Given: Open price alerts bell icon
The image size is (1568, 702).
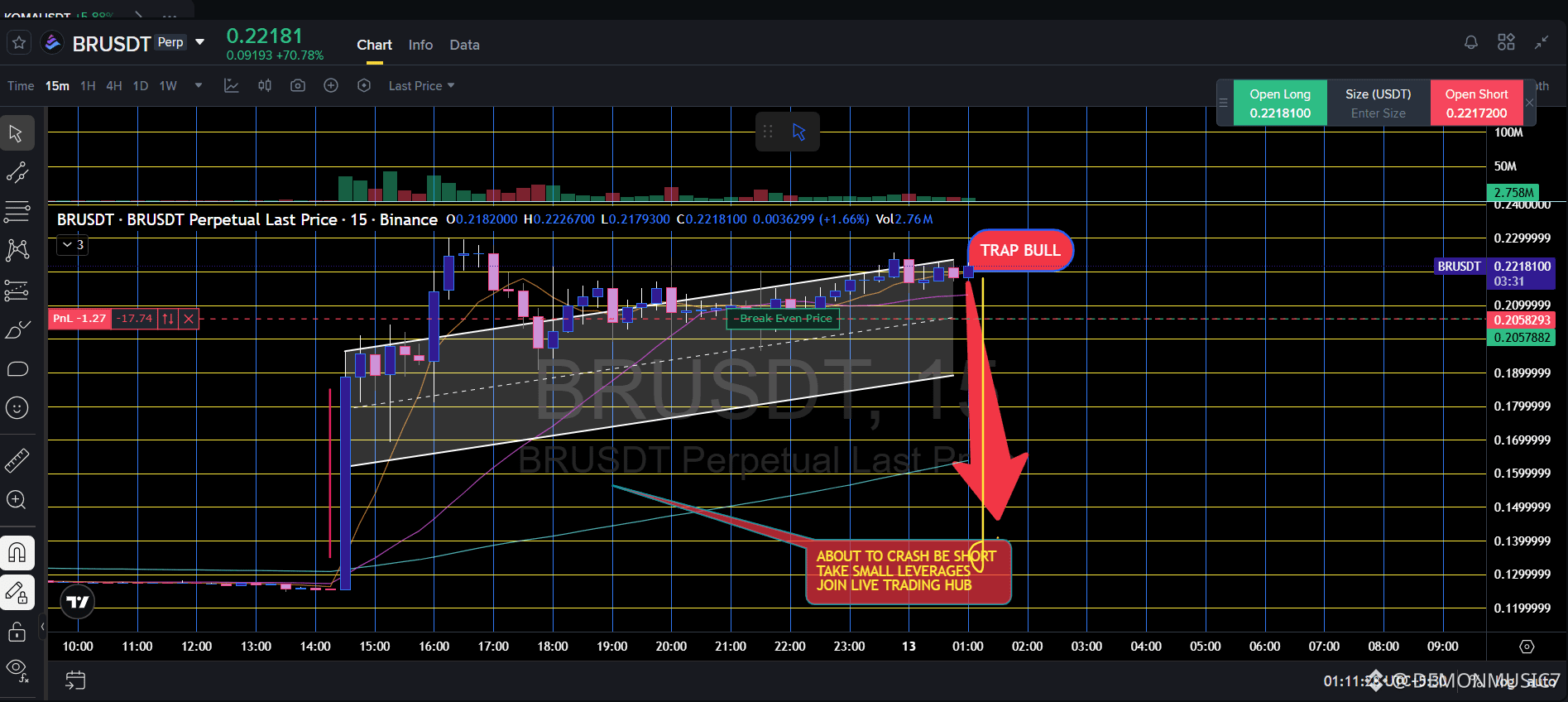Looking at the screenshot, I should (x=1471, y=42).
